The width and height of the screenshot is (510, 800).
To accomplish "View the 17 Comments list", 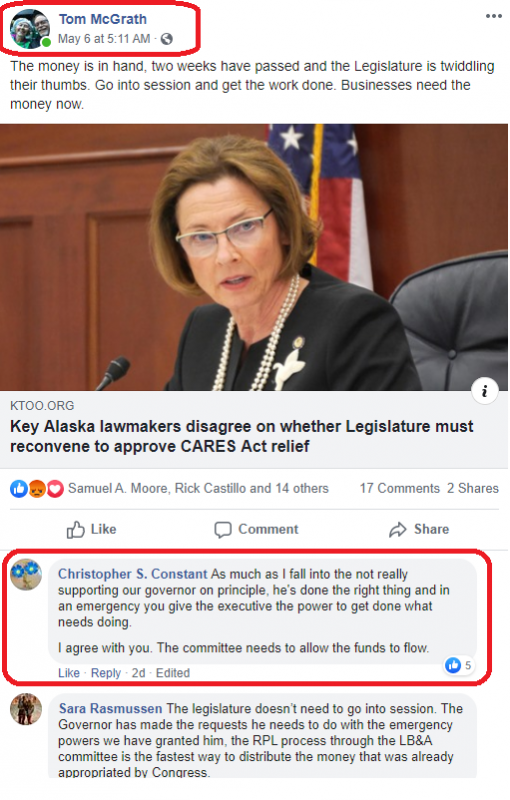I will pos(399,488).
